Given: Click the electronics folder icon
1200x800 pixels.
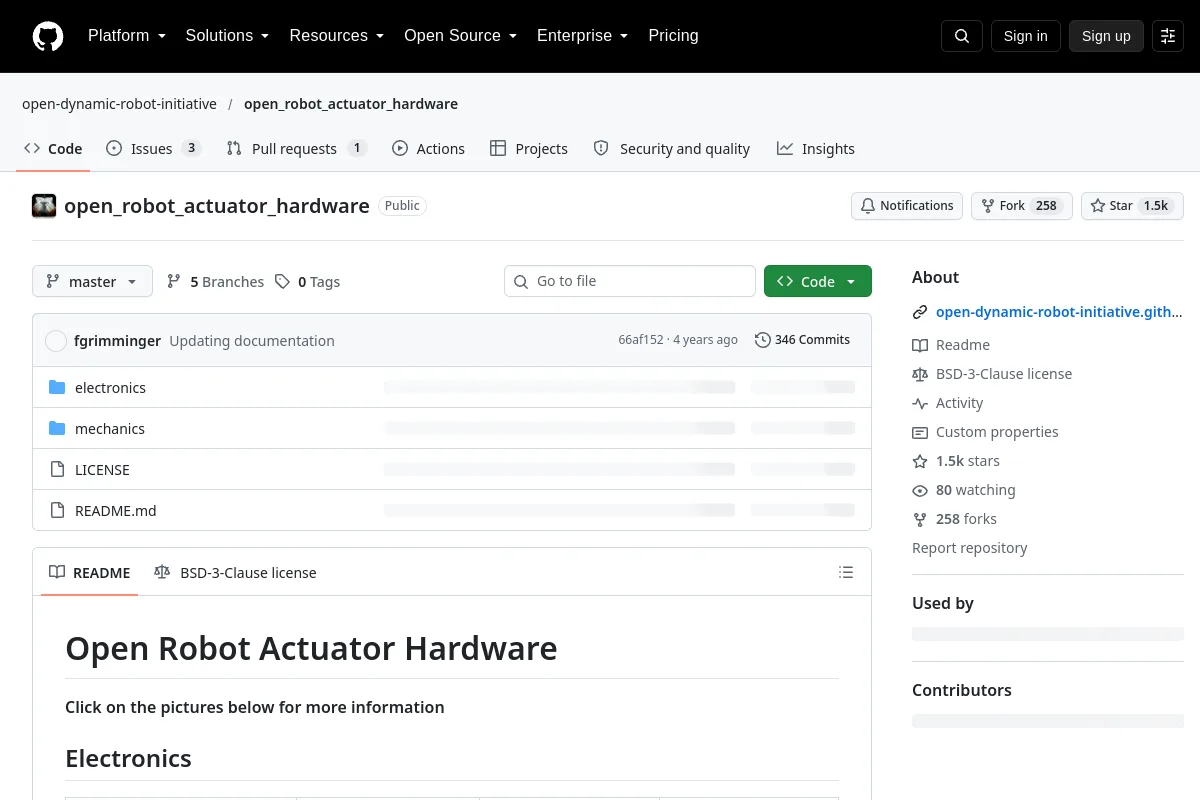Looking at the screenshot, I should (57, 388).
